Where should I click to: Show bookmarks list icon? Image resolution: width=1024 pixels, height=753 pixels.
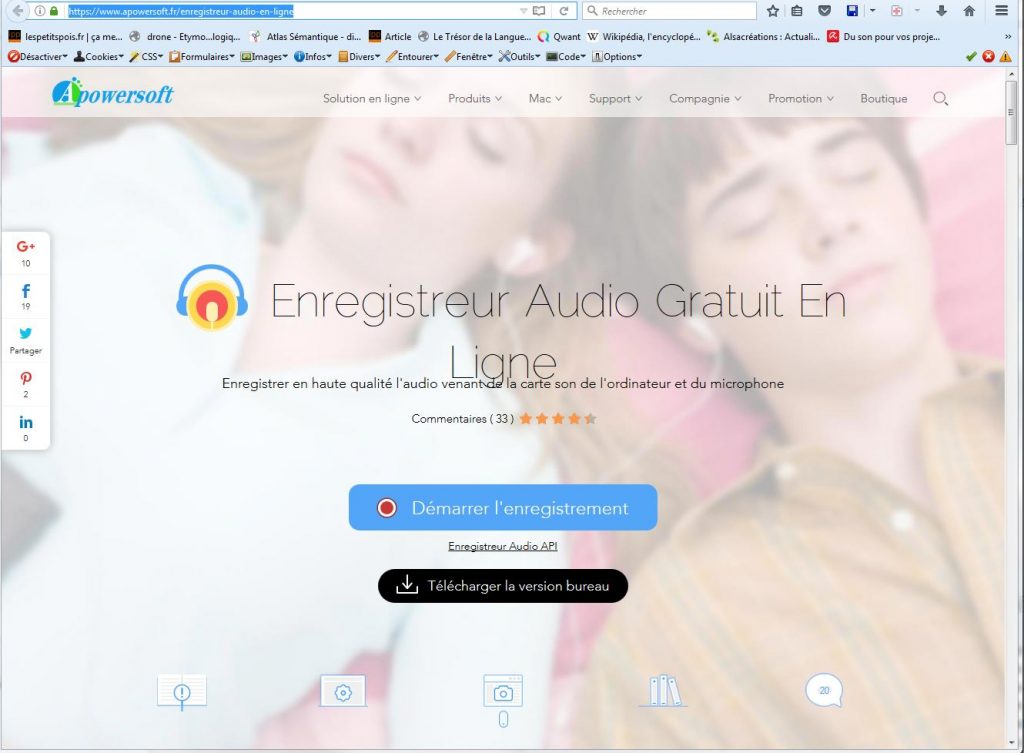(797, 10)
